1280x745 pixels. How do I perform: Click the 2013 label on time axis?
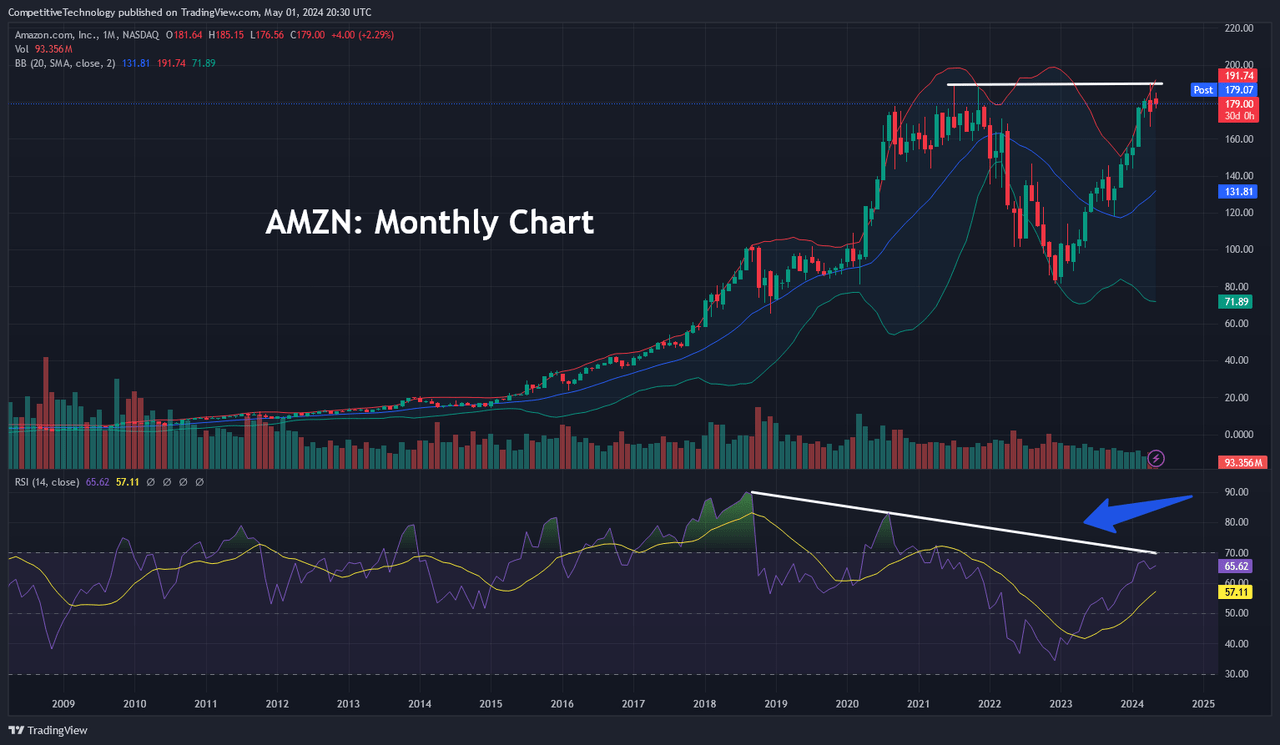[x=348, y=704]
